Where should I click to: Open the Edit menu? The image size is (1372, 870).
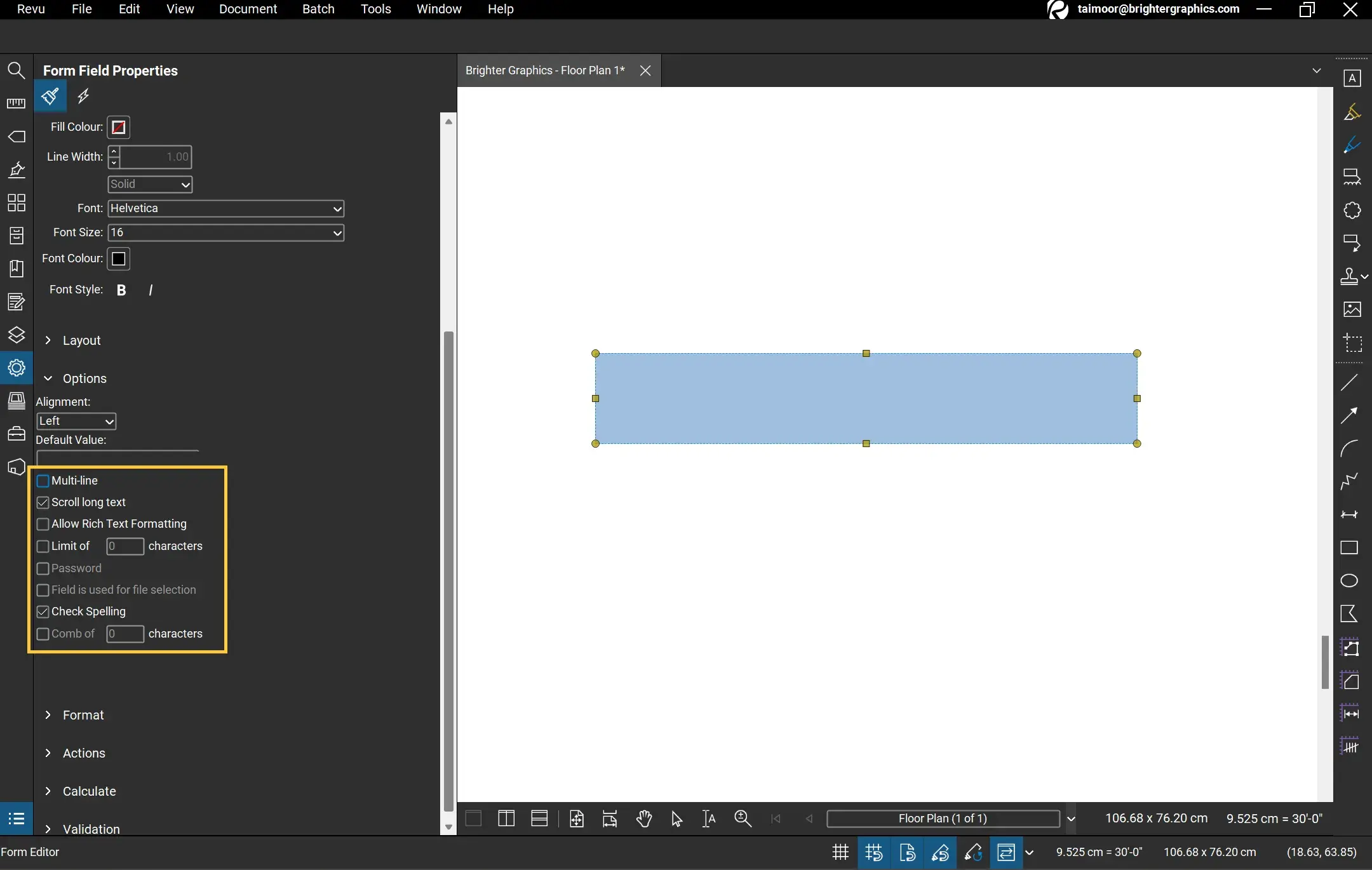(x=129, y=9)
